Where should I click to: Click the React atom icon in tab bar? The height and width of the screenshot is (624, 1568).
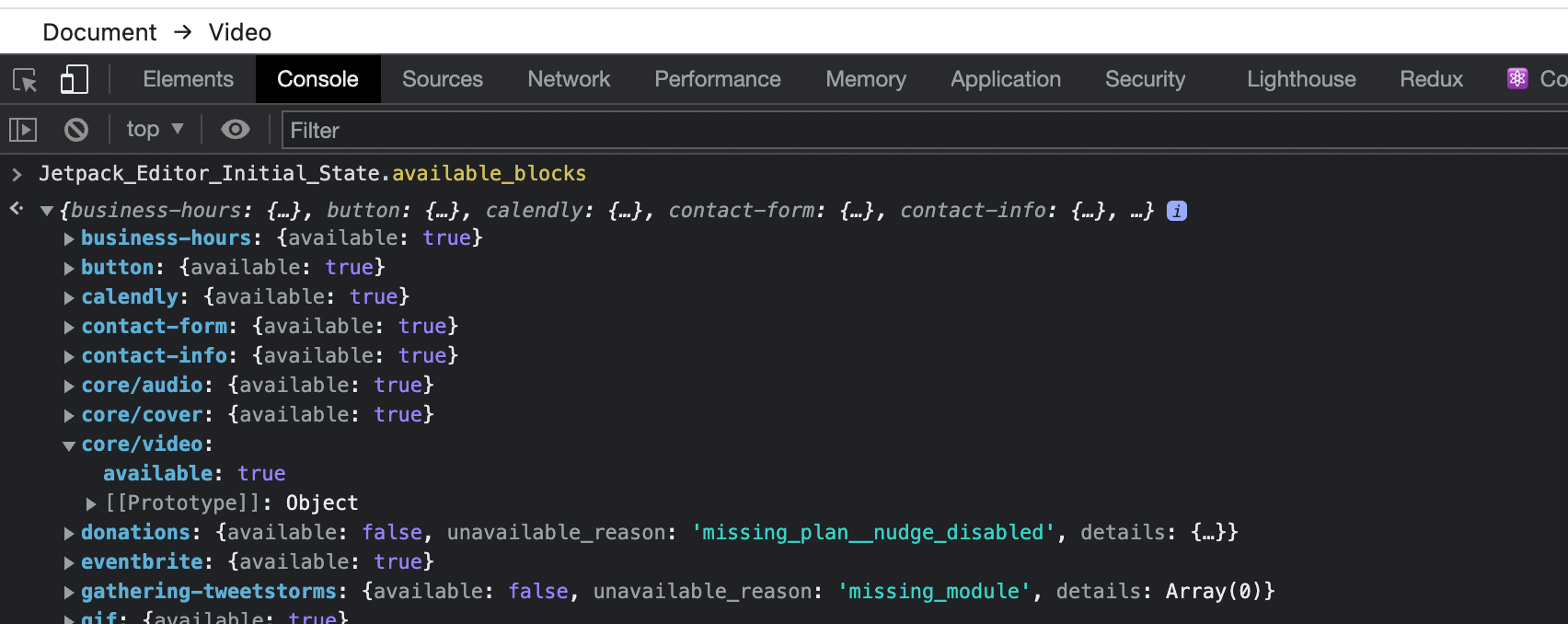click(1517, 79)
